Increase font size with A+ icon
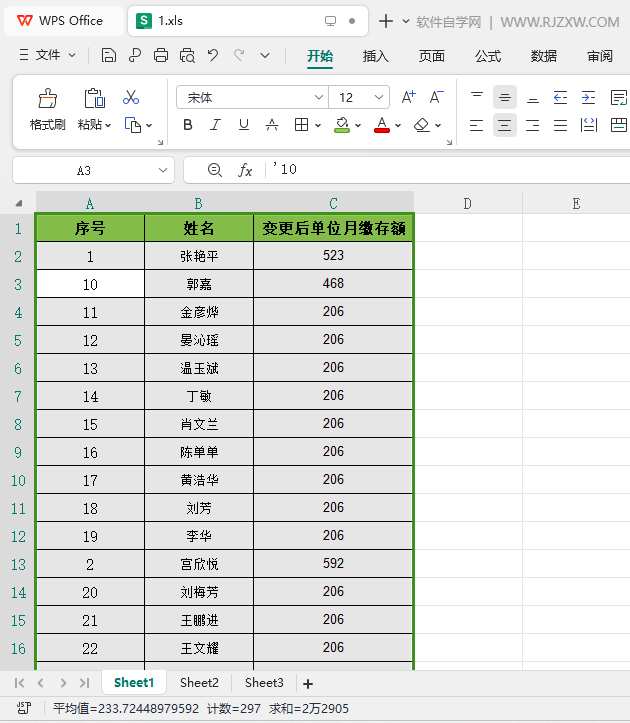630x723 pixels. [x=409, y=97]
